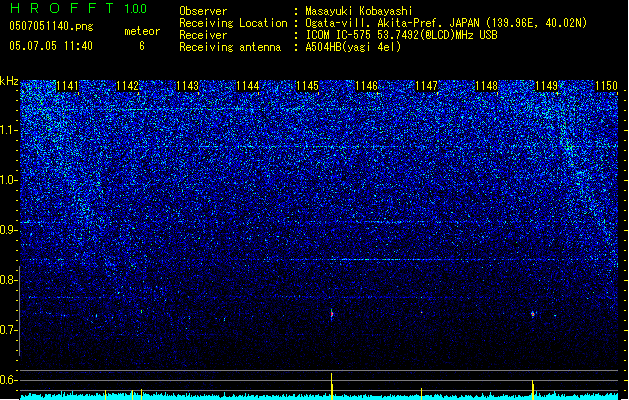This screenshot has width=629, height=400.
Task: Click the Receiver field label
Action: (x=203, y=35)
